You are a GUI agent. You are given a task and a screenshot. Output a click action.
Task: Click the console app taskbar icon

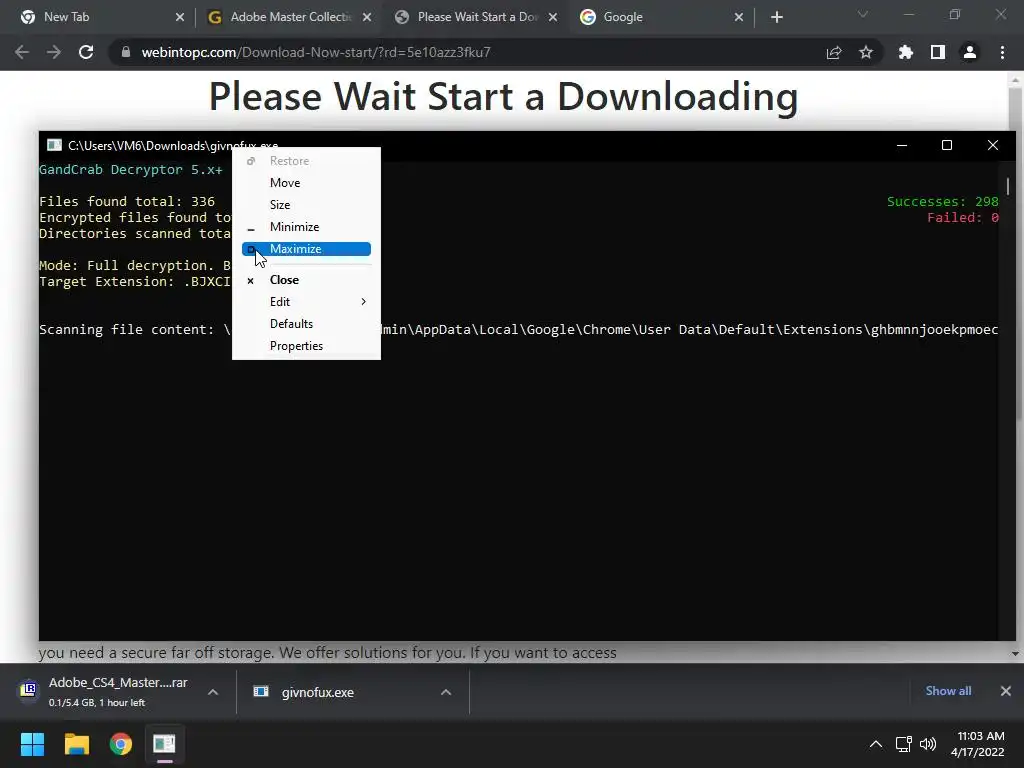[165, 744]
